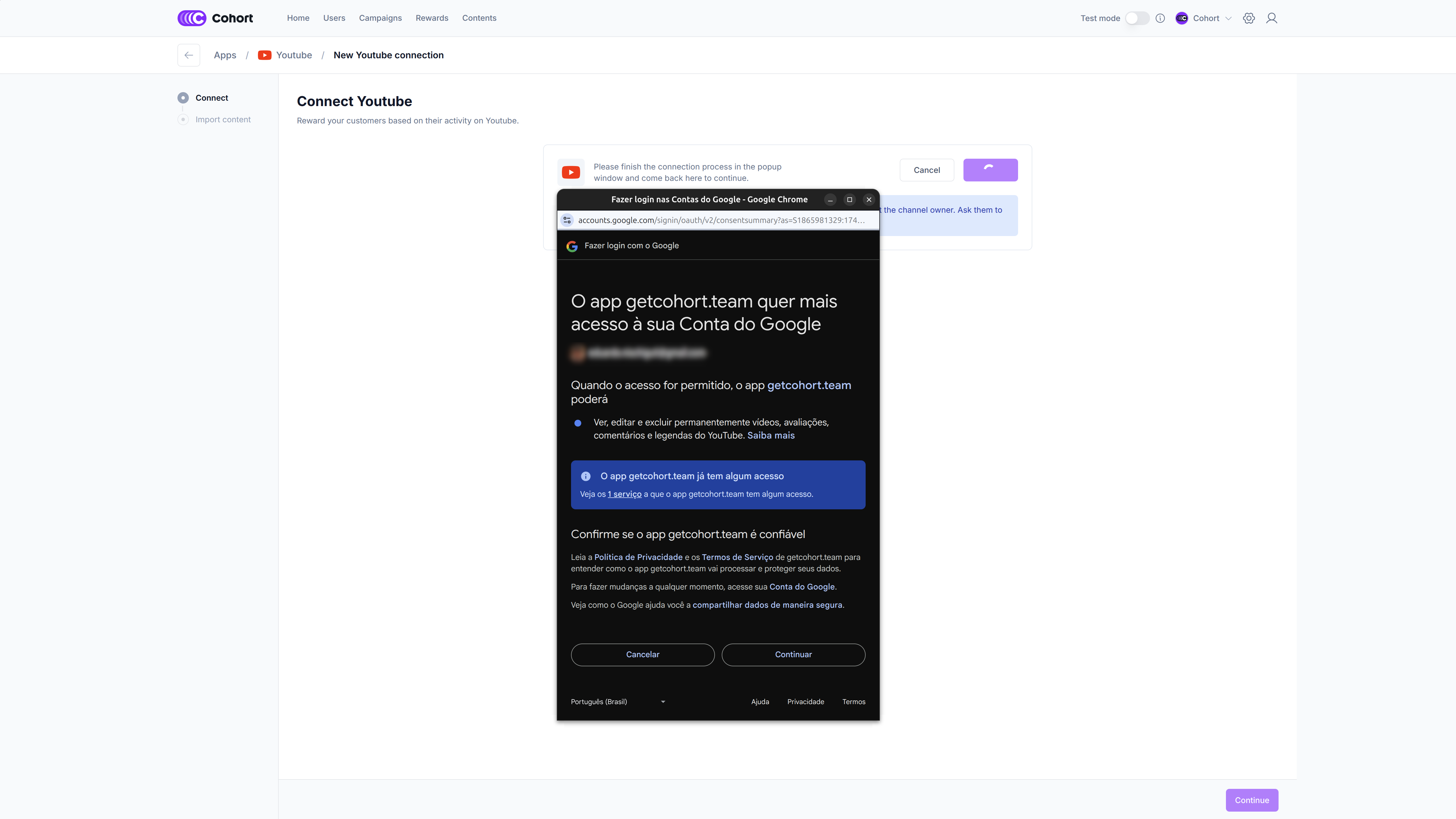This screenshot has height=819, width=1456.
Task: Click the Google logo in popup header
Action: click(572, 246)
